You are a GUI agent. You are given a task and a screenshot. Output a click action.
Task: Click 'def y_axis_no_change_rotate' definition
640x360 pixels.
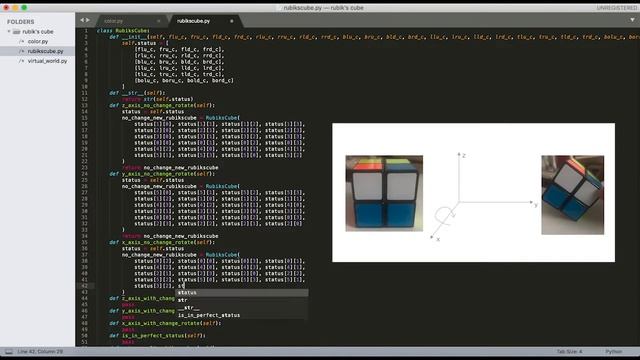tap(162, 174)
